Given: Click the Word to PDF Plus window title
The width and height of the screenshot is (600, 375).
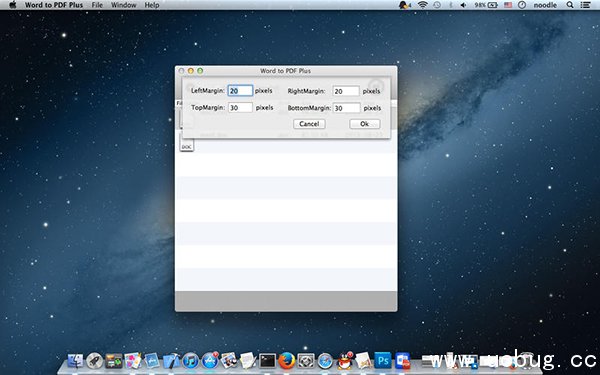Looking at the screenshot, I should (x=285, y=71).
